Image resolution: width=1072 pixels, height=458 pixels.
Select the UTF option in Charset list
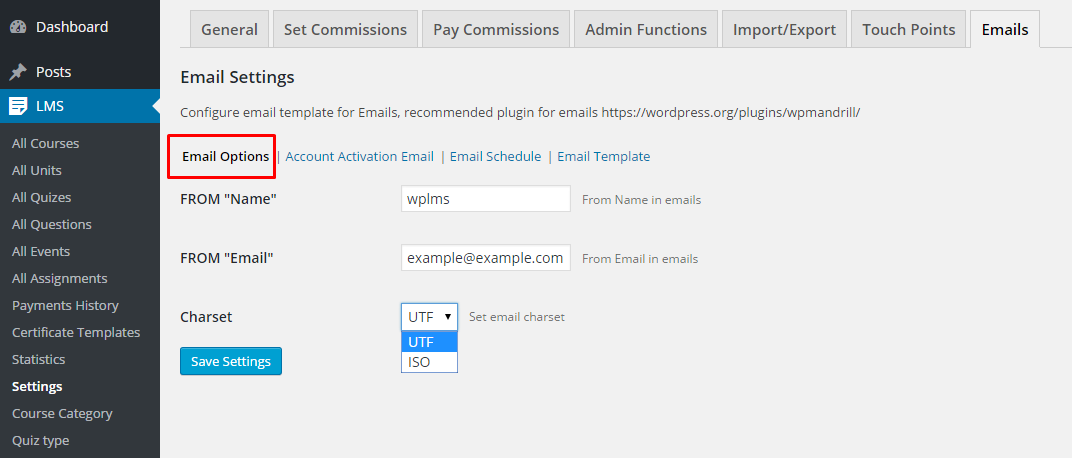pyautogui.click(x=429, y=342)
